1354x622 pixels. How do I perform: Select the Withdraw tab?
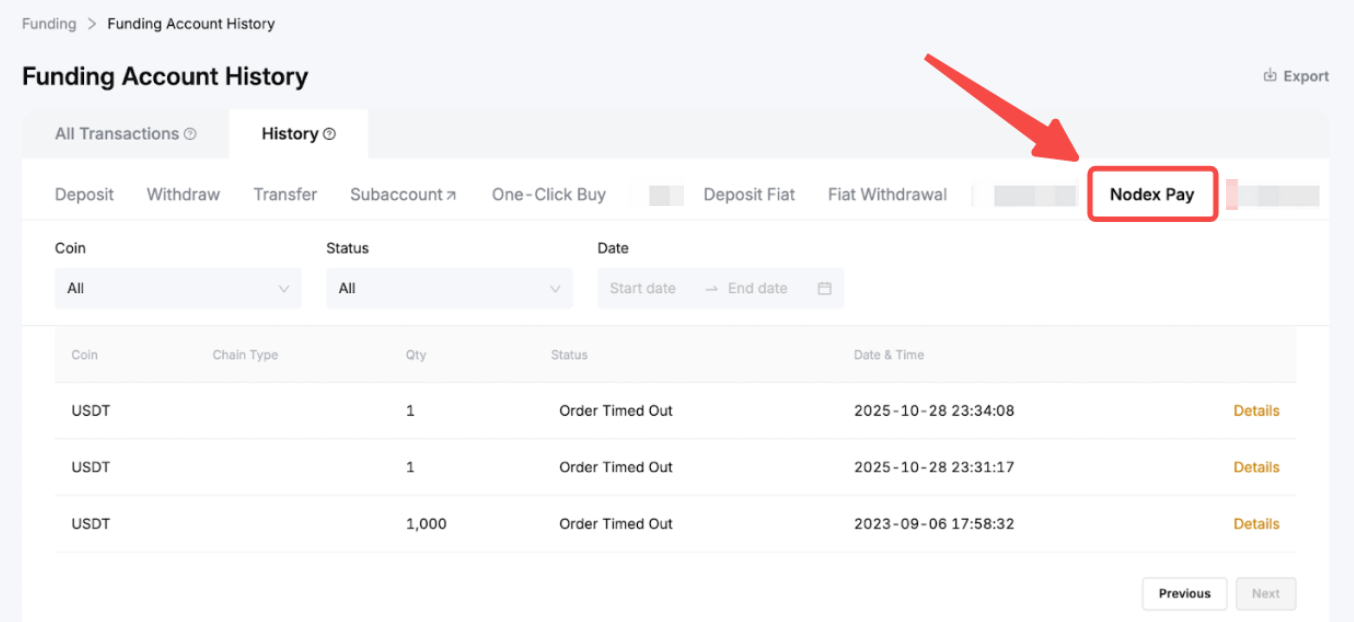click(x=183, y=194)
